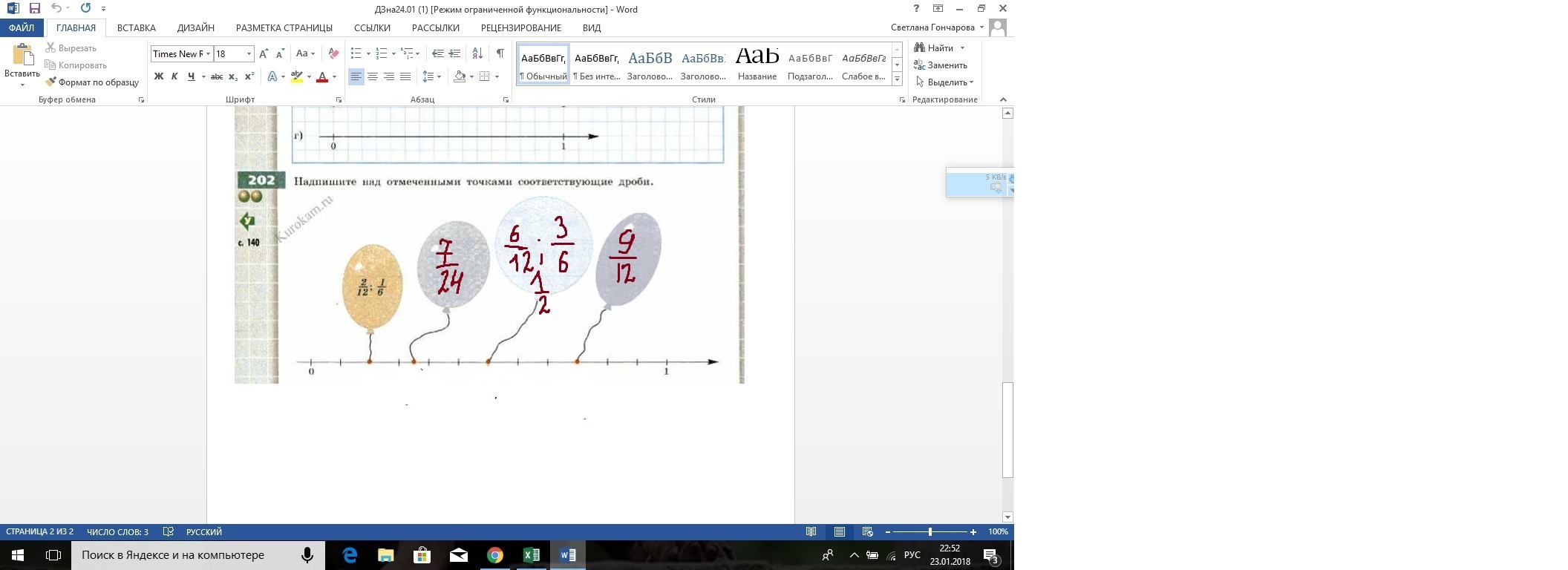Decrease font size with the shrink font icon
This screenshot has height=570, width=1568.
coord(280,53)
